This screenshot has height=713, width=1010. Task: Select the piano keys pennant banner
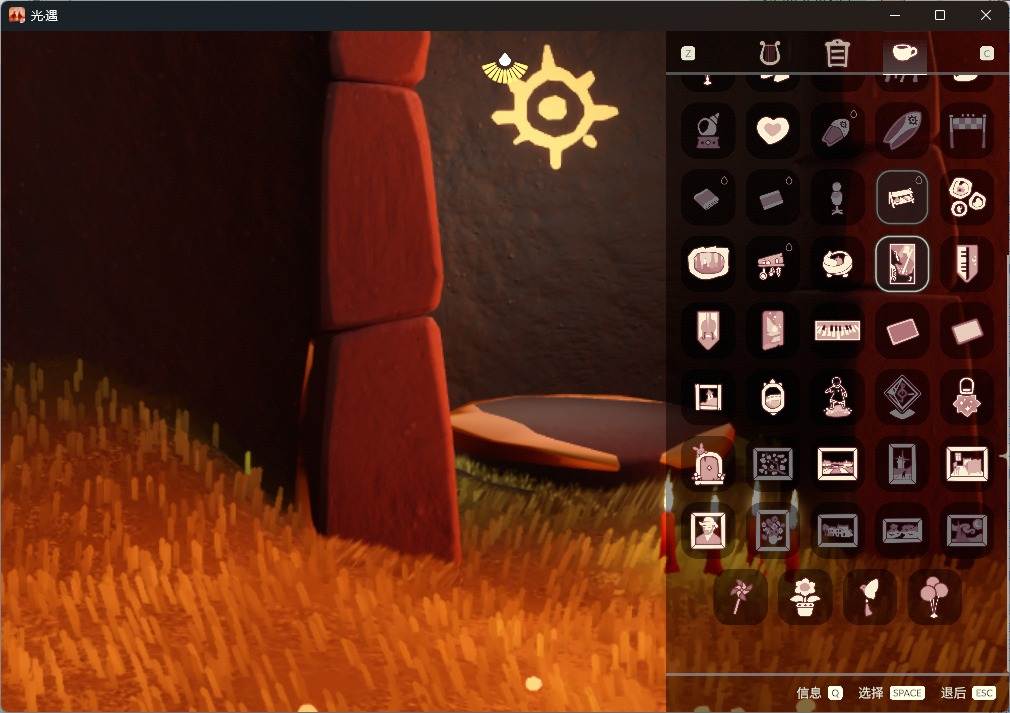tap(967, 263)
